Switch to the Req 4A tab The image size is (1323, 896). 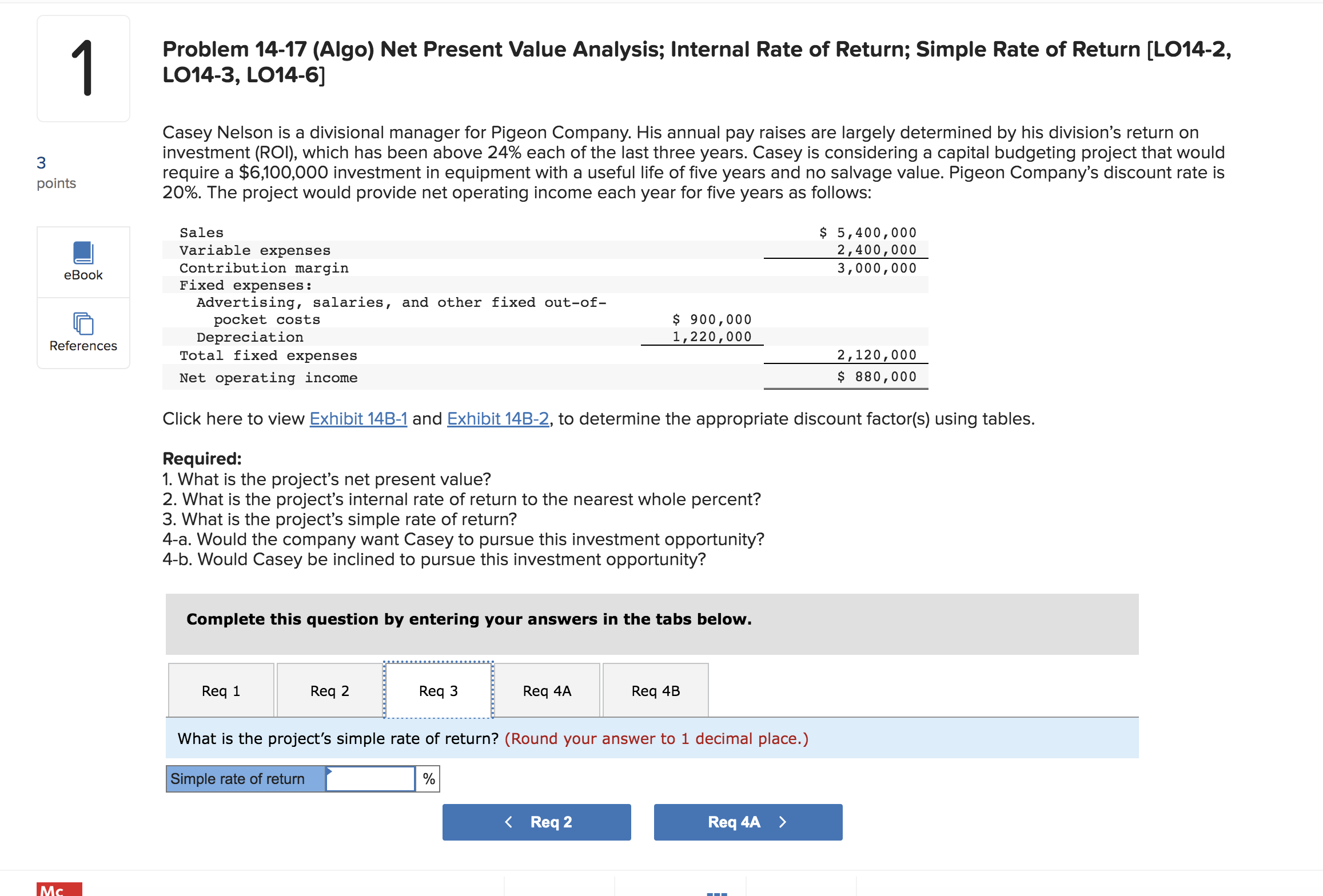(x=547, y=690)
